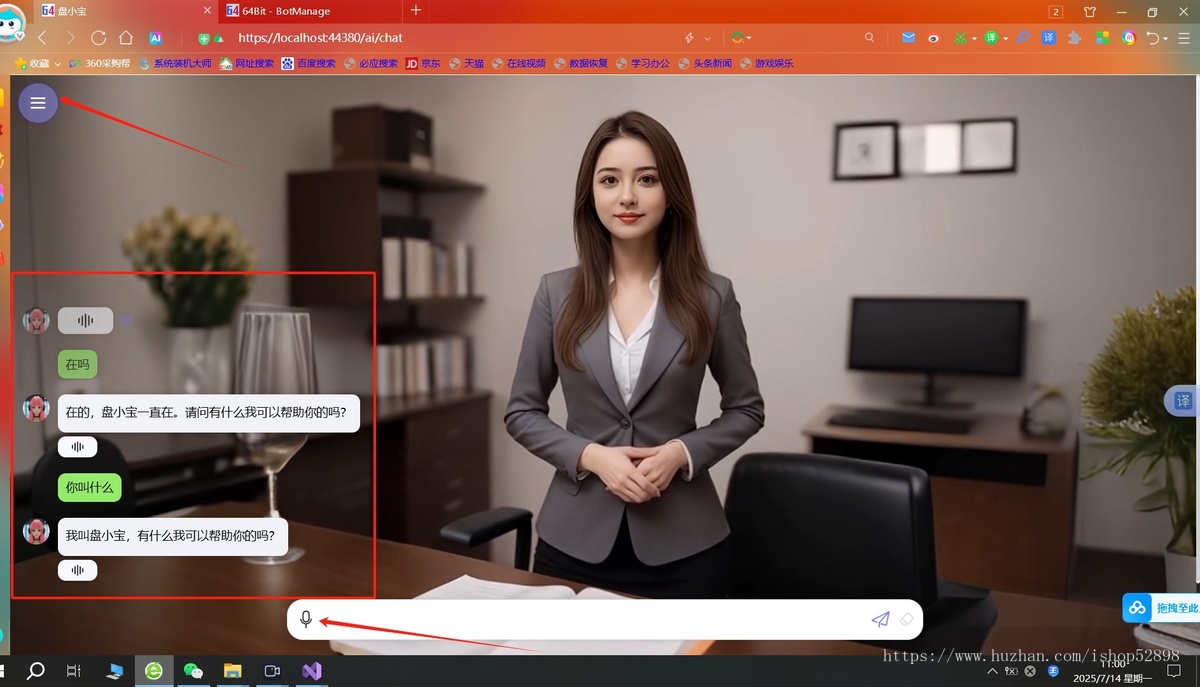Reload the page with the refresh icon
This screenshot has height=687, width=1200.
click(98, 38)
